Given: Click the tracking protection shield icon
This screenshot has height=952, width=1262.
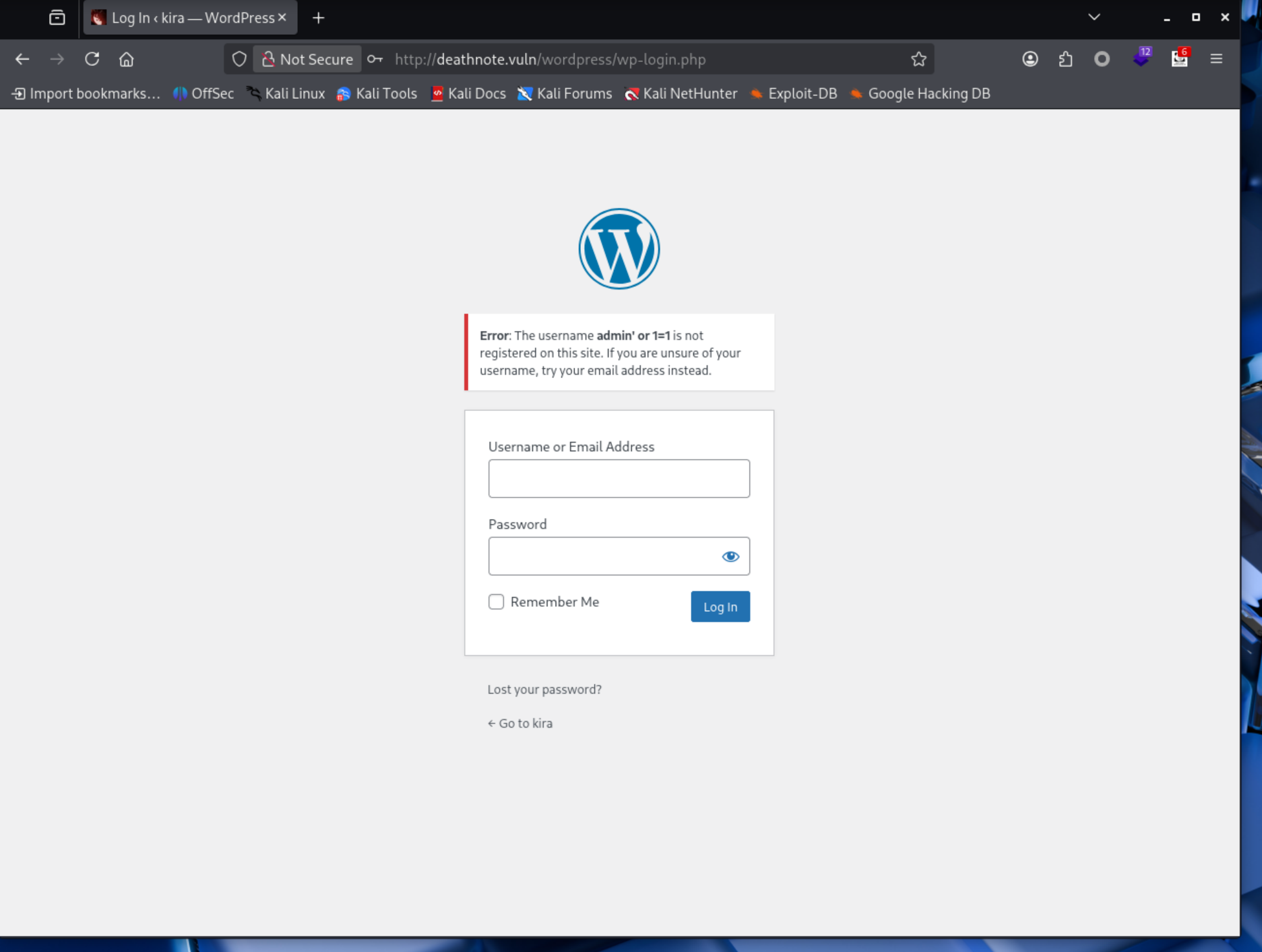Looking at the screenshot, I should [239, 59].
